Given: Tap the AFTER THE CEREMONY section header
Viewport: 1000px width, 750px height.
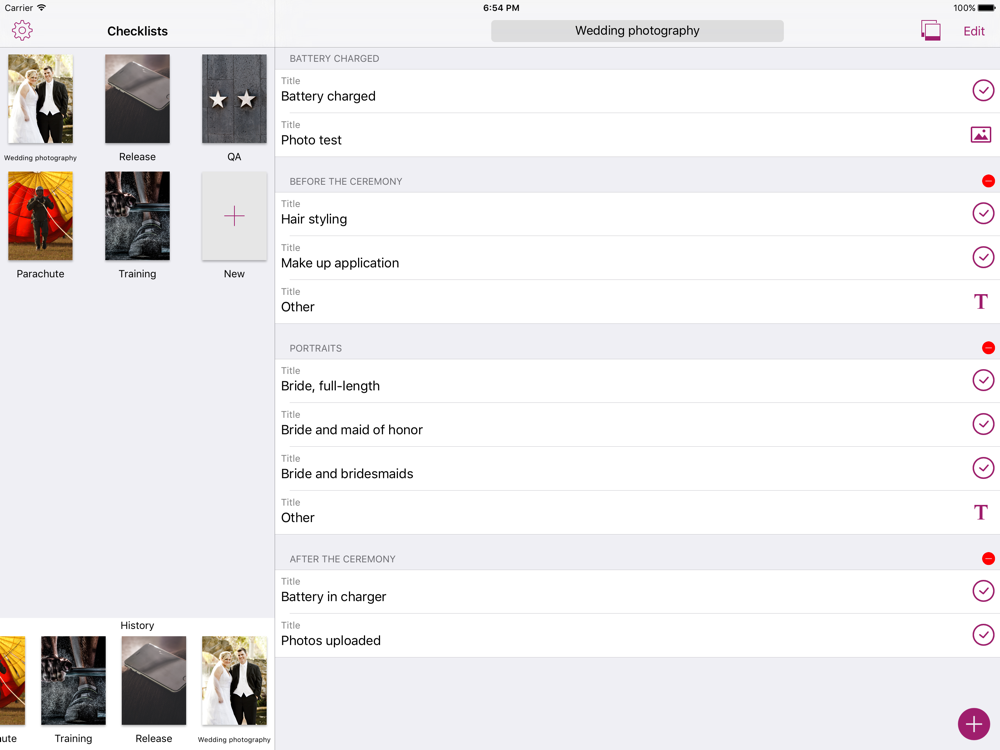Looking at the screenshot, I should (x=342, y=559).
